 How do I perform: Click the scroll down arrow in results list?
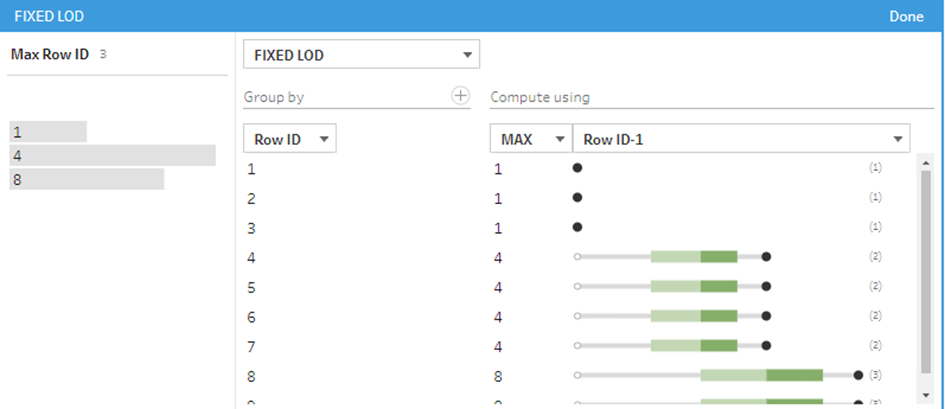pyautogui.click(x=926, y=394)
